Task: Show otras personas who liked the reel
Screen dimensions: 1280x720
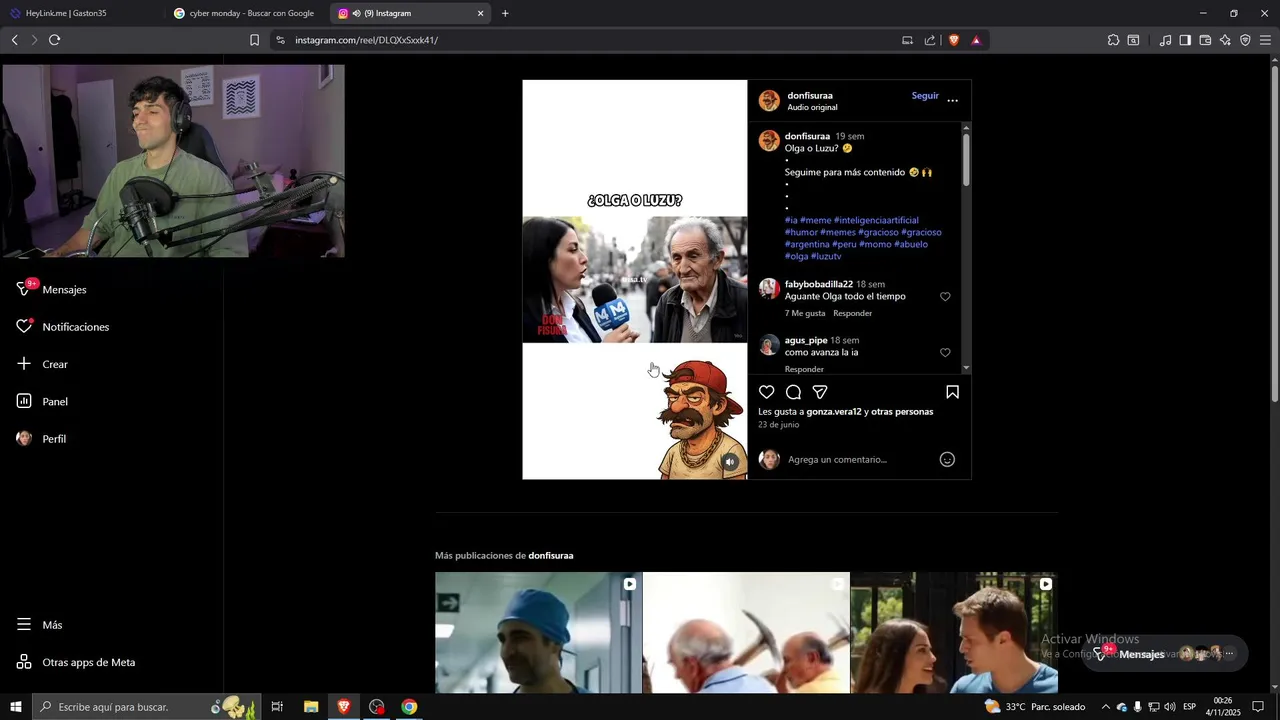Action: click(x=902, y=412)
